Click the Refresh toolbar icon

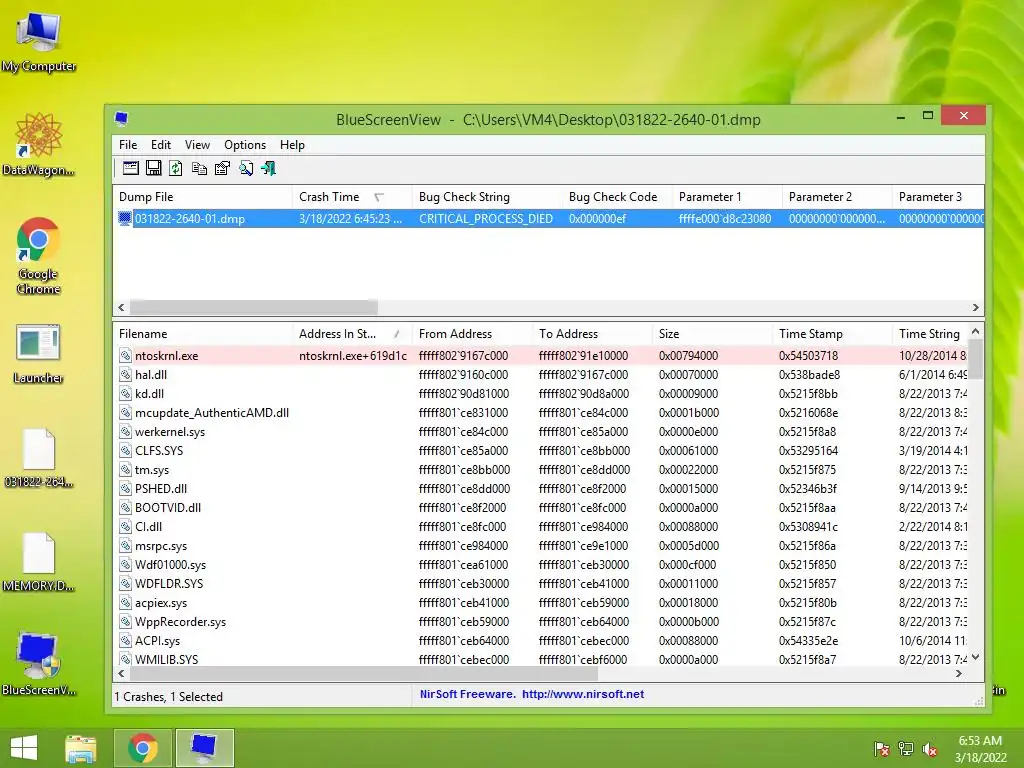click(176, 168)
